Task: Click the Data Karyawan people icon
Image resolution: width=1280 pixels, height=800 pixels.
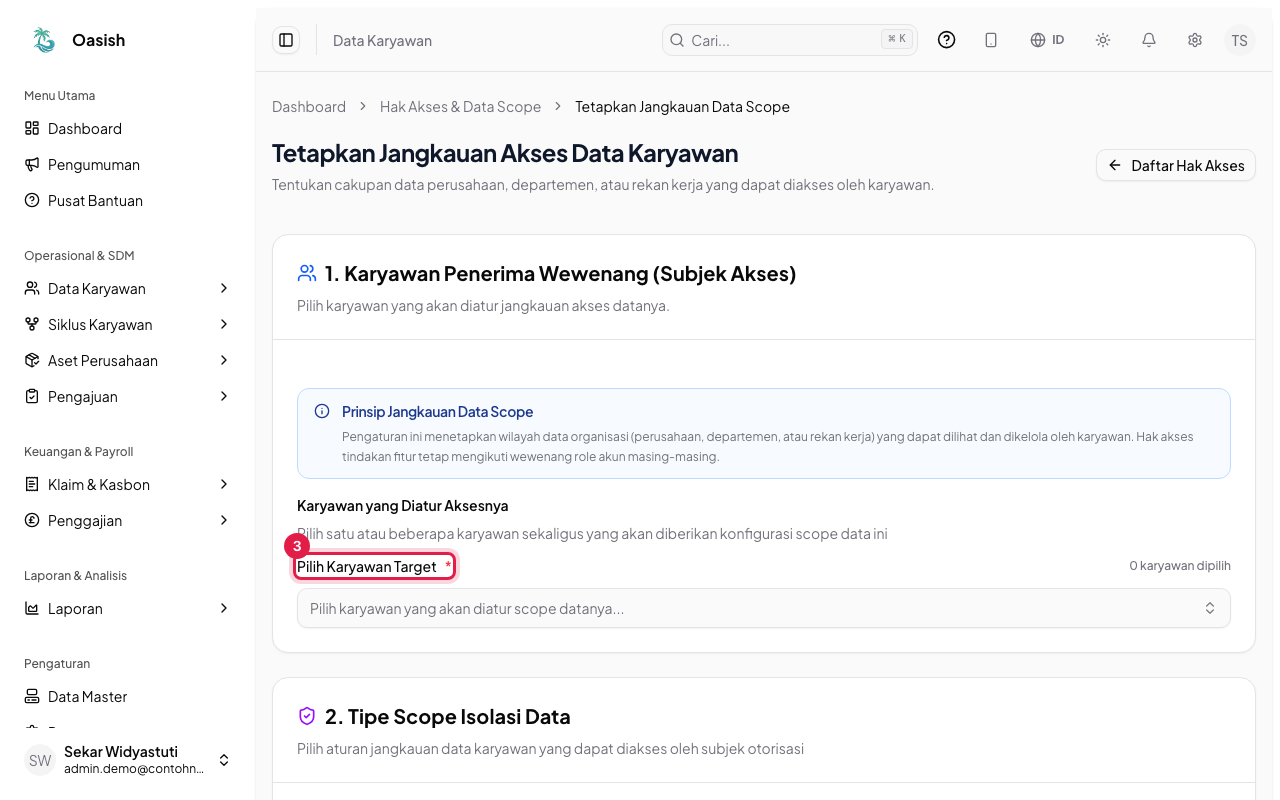Action: [32, 288]
